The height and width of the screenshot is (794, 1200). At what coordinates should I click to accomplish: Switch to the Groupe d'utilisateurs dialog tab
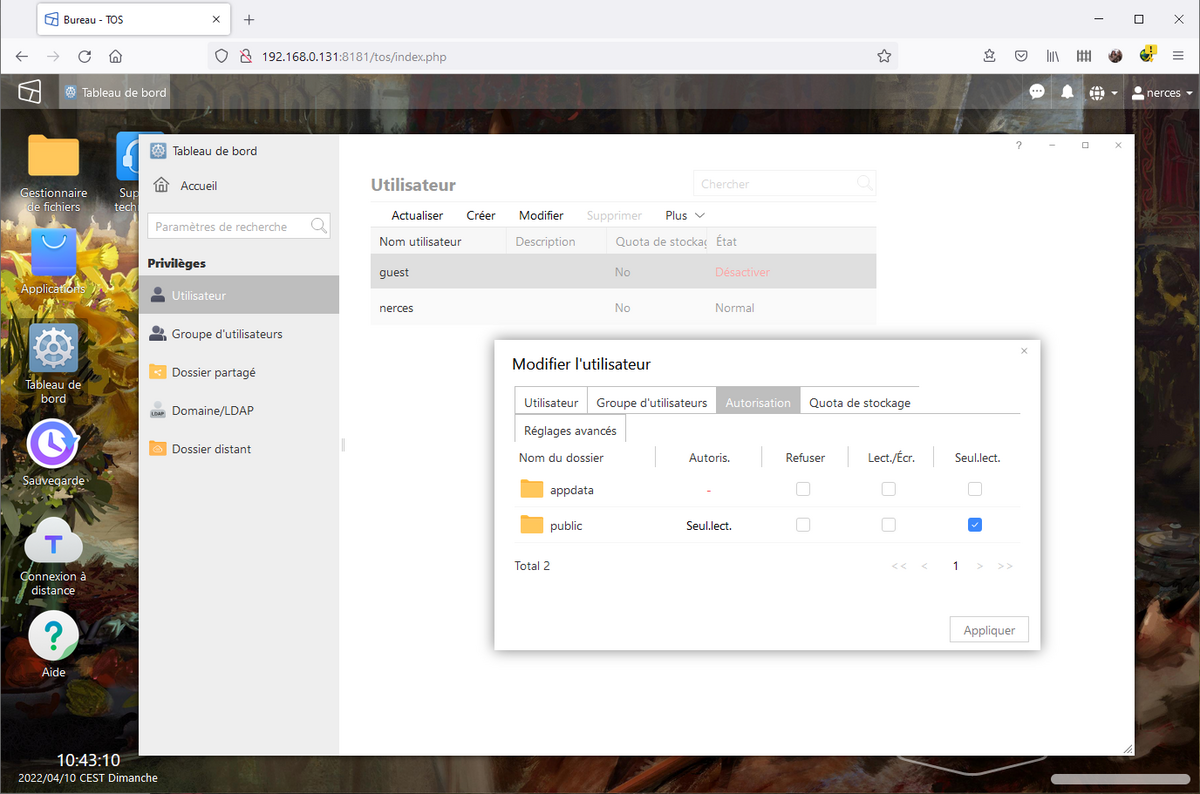pyautogui.click(x=652, y=402)
